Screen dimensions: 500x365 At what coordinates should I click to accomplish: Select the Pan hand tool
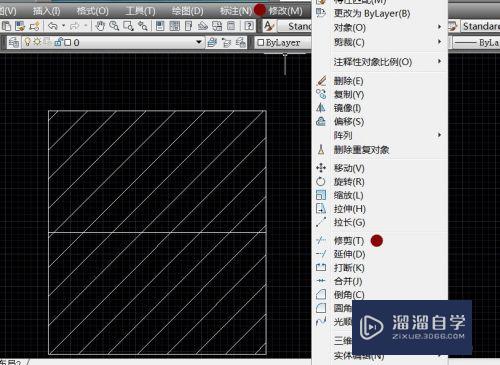pos(100,26)
